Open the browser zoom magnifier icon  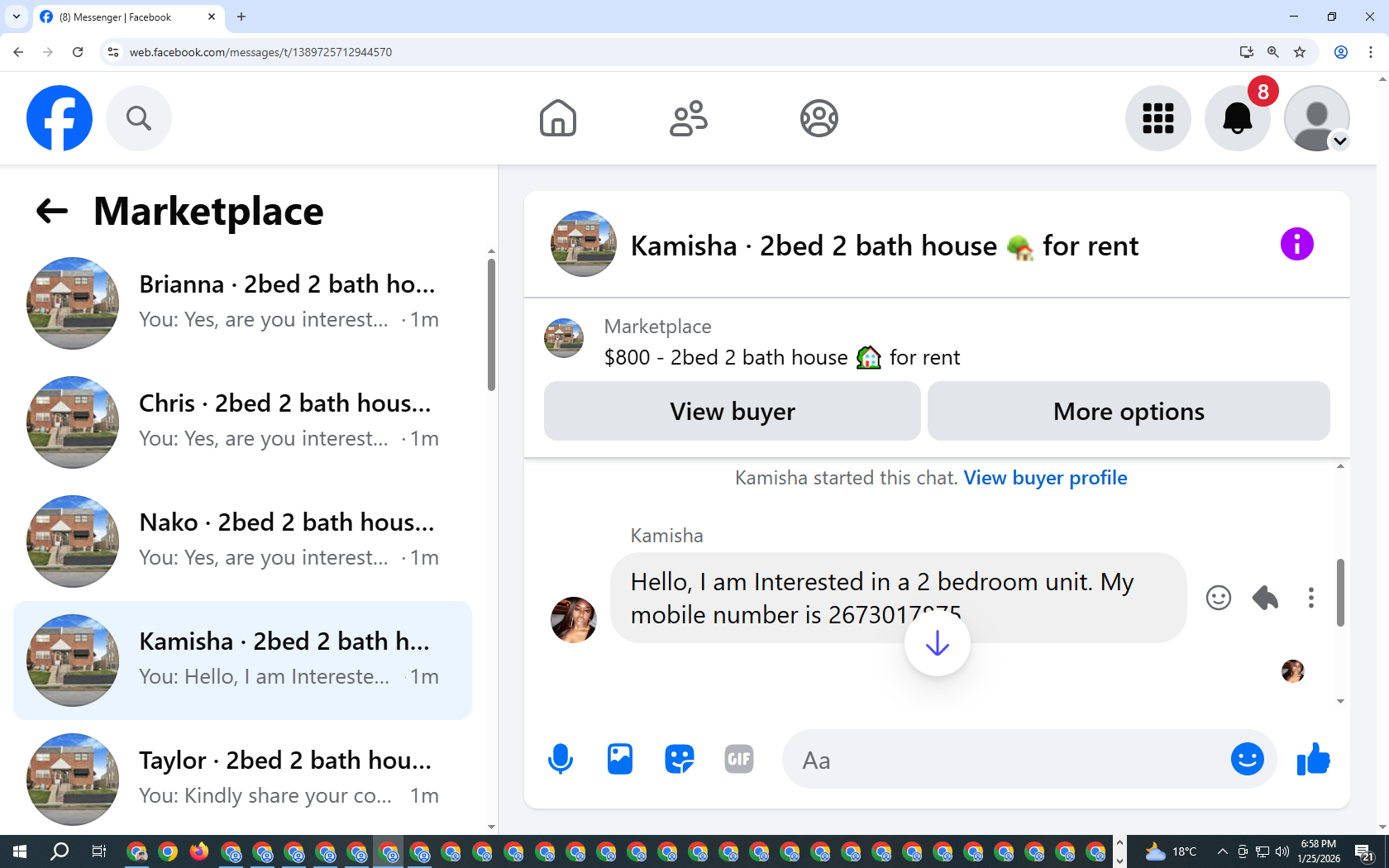click(x=1273, y=52)
